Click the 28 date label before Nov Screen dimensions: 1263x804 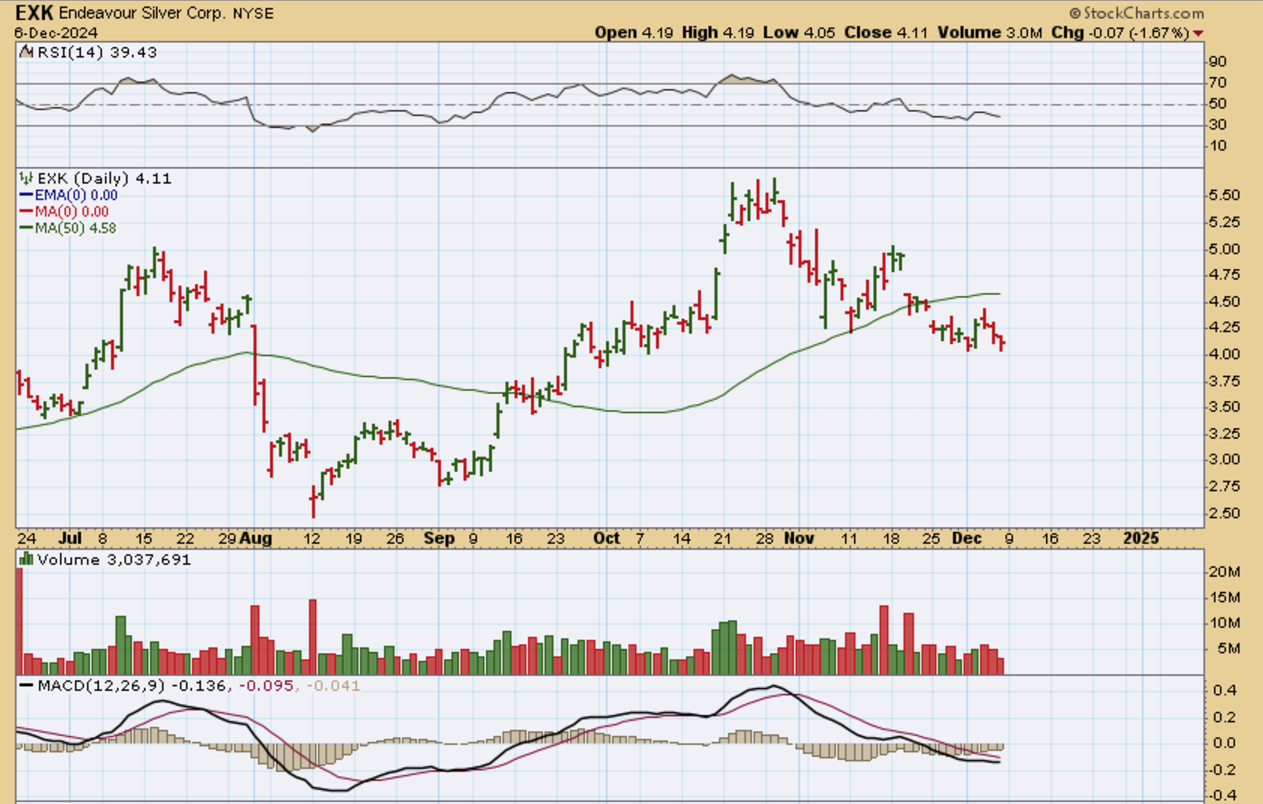(x=767, y=538)
